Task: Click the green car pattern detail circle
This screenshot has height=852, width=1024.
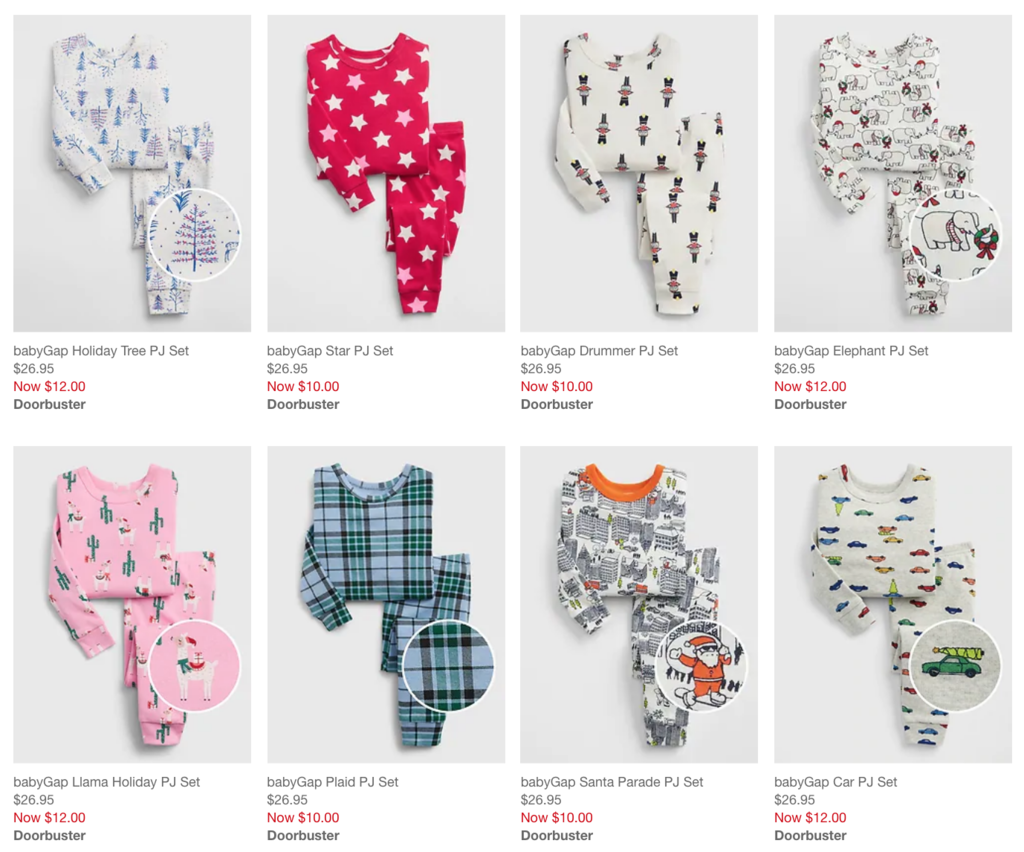Action: [x=955, y=666]
